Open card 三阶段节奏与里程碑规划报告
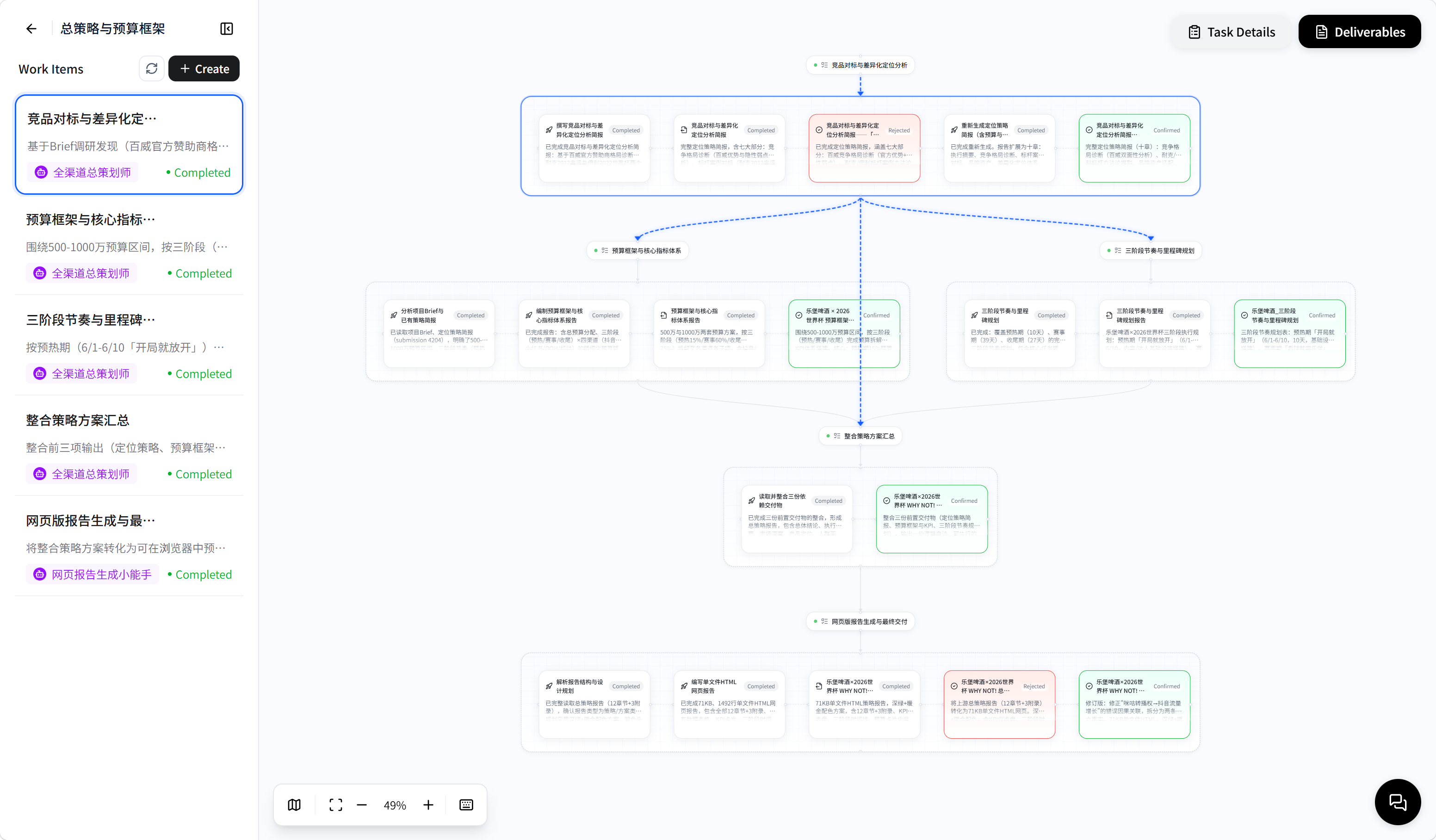Image resolution: width=1436 pixels, height=840 pixels. pos(1155,334)
